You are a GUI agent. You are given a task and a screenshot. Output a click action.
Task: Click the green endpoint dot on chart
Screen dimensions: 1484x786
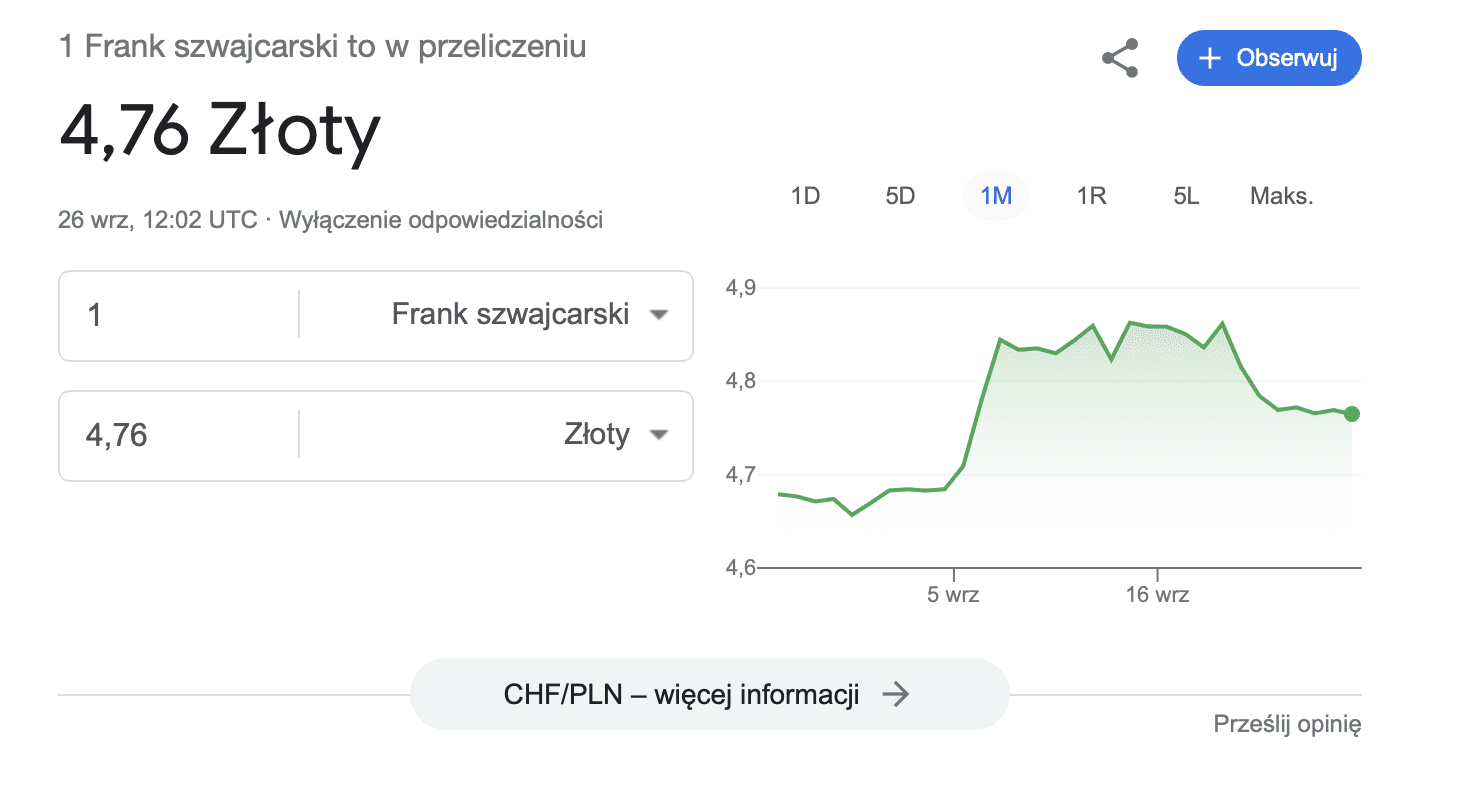tap(1351, 414)
